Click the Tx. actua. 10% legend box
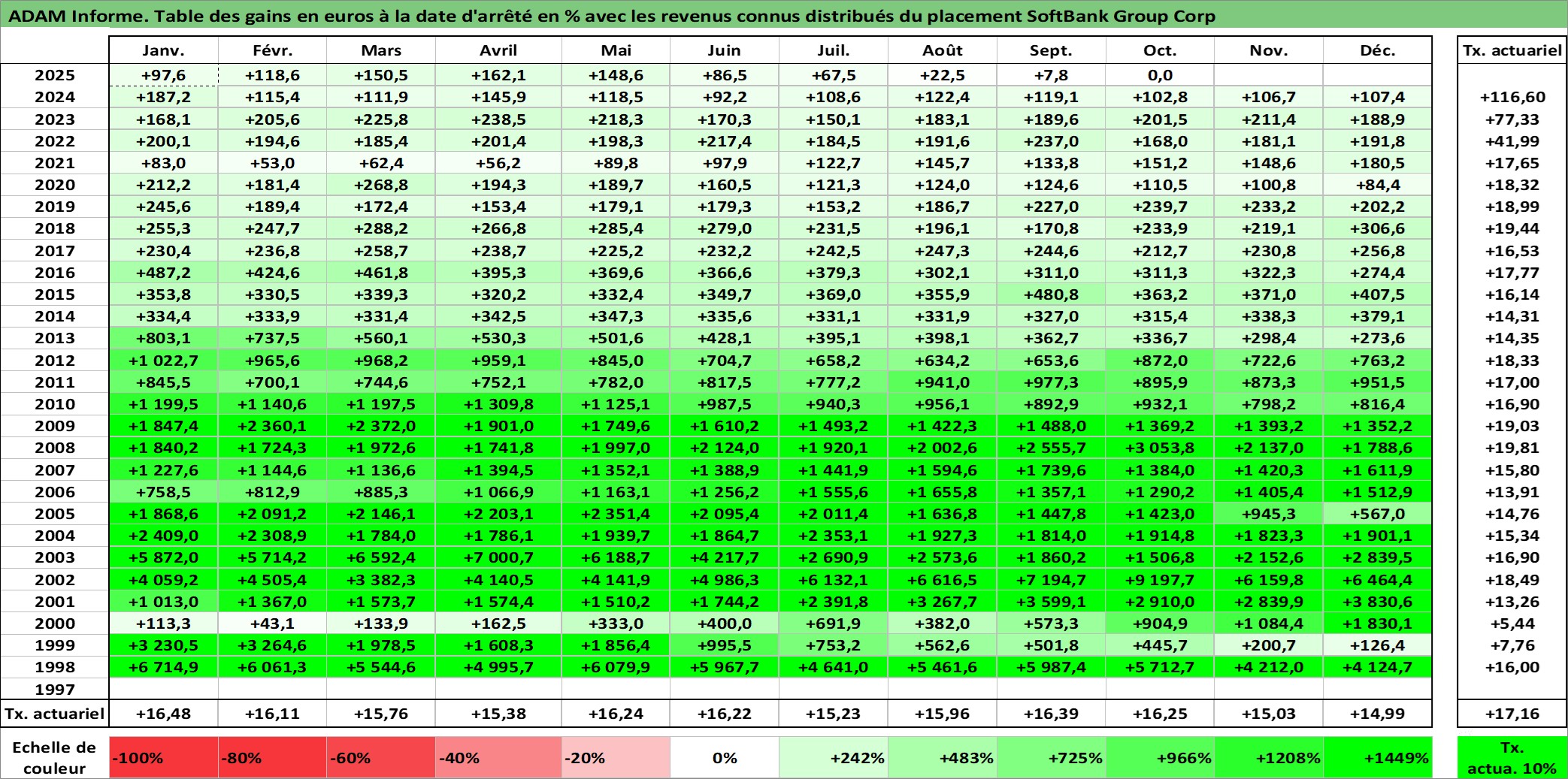1568x779 pixels. point(1512,757)
